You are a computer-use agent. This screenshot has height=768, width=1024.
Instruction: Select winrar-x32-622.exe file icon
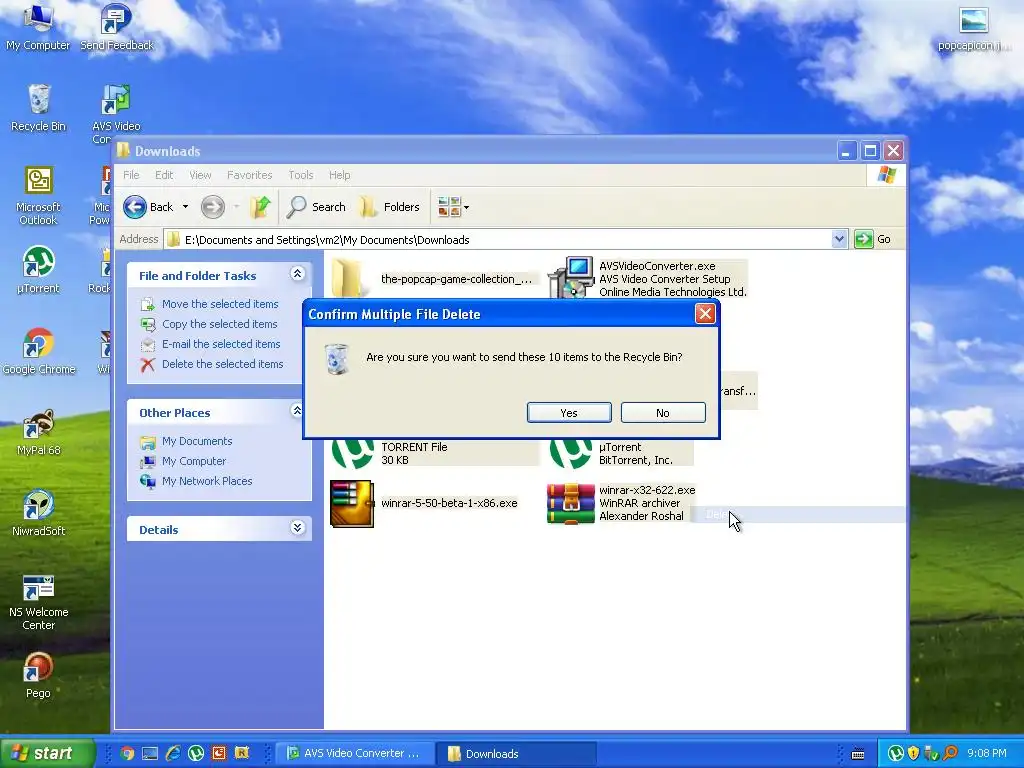click(x=571, y=503)
